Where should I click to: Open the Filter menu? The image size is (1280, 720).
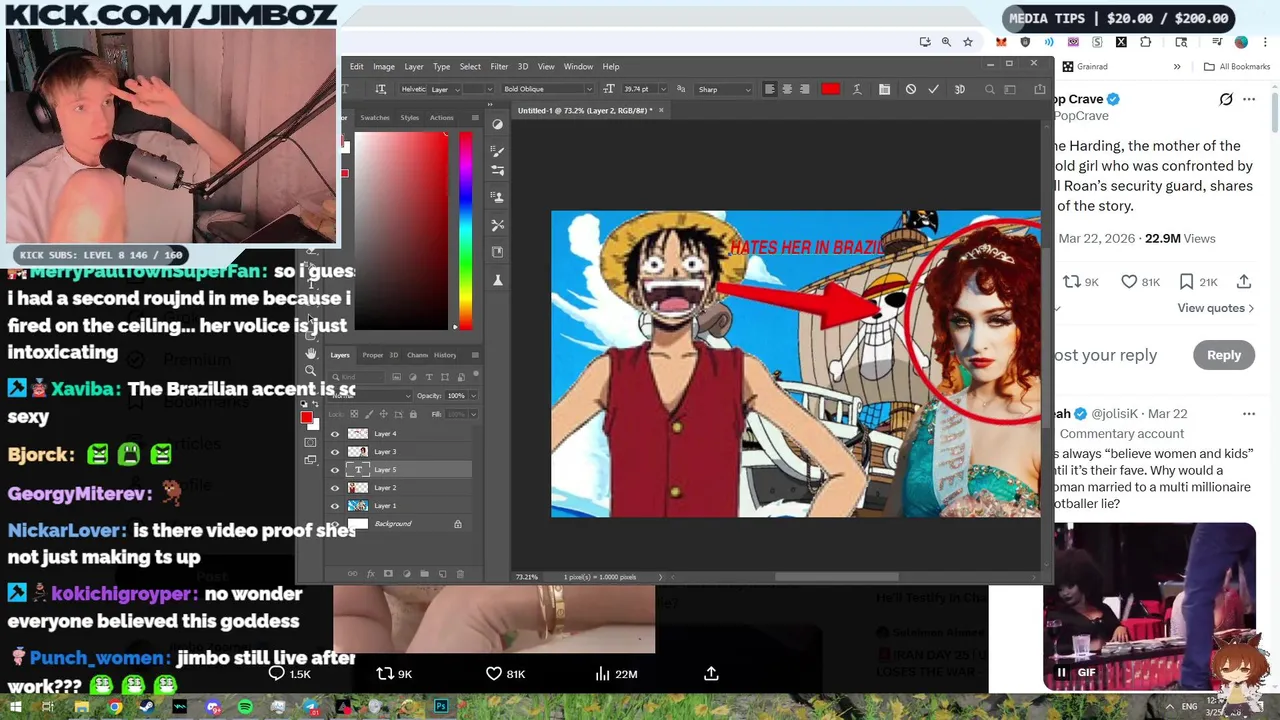tap(499, 66)
